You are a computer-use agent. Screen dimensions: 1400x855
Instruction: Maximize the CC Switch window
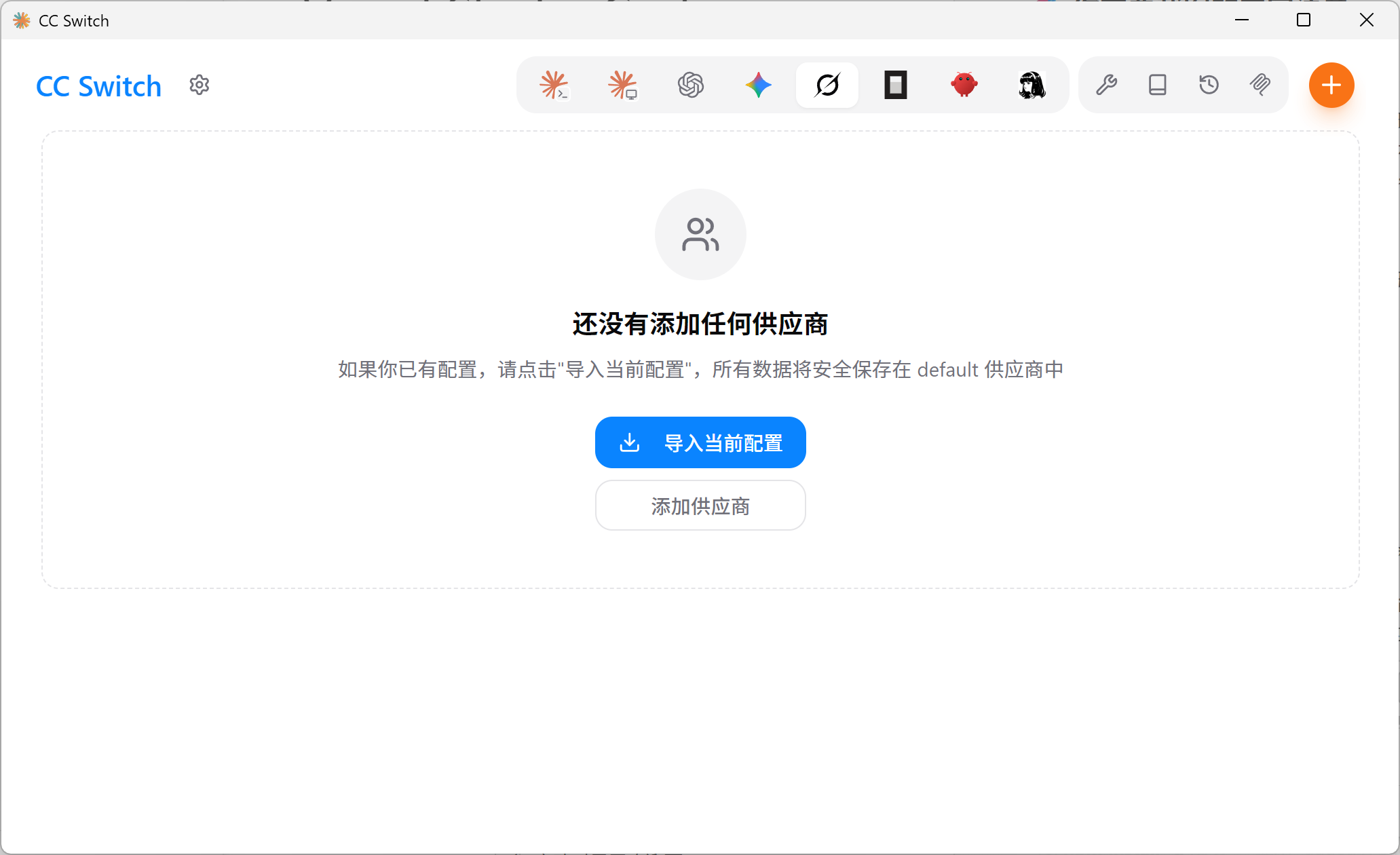coord(1304,20)
